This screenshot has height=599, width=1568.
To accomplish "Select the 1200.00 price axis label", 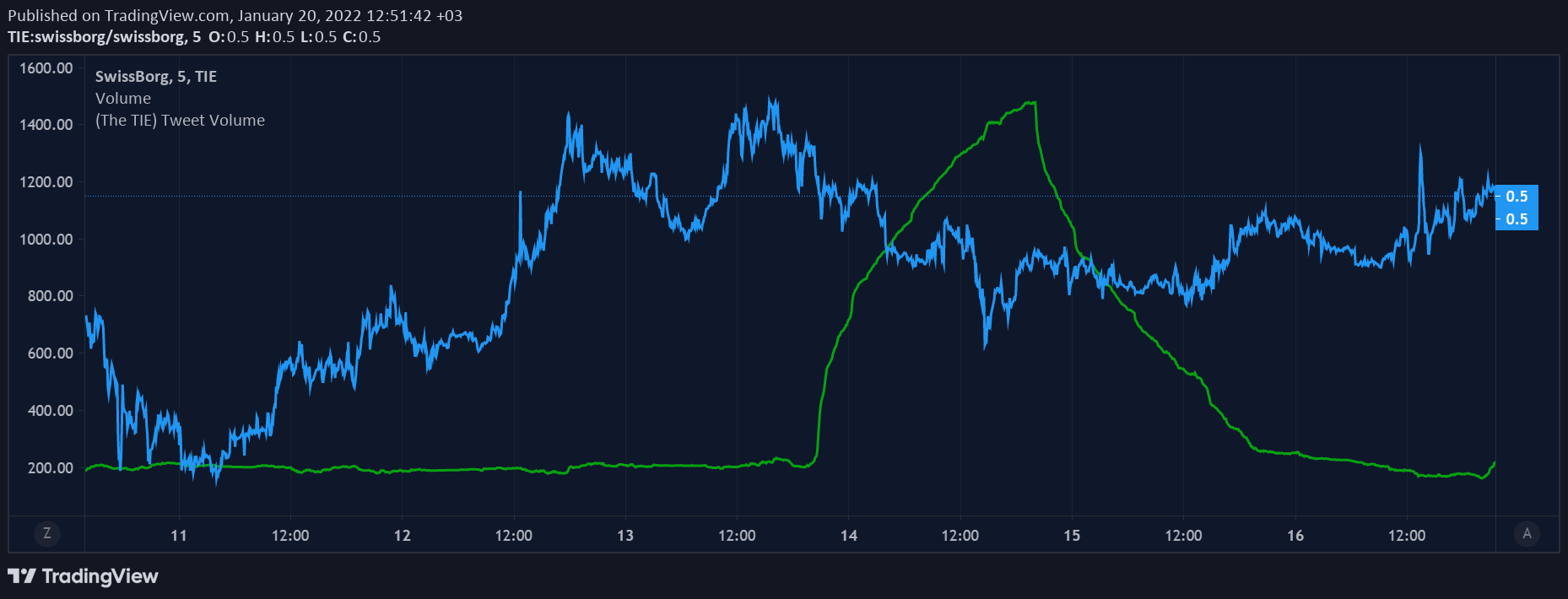I will tap(46, 182).
